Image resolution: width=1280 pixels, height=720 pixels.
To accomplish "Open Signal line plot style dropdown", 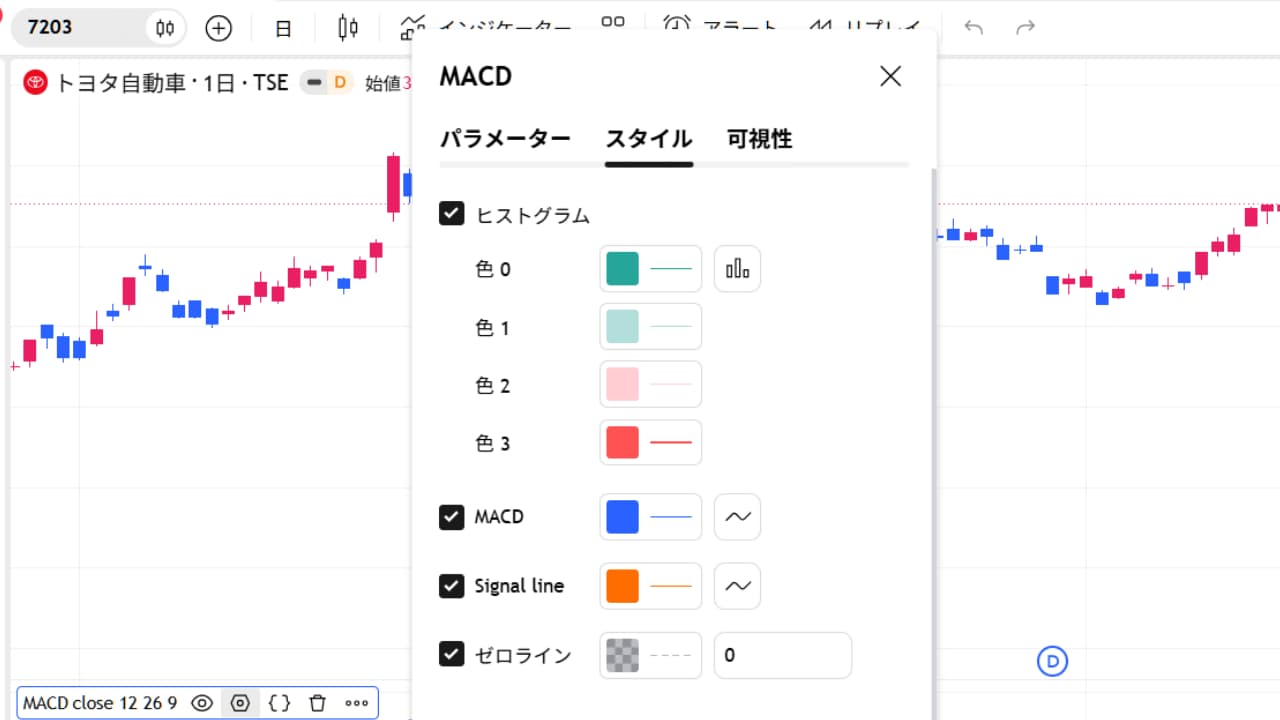I will click(x=737, y=586).
